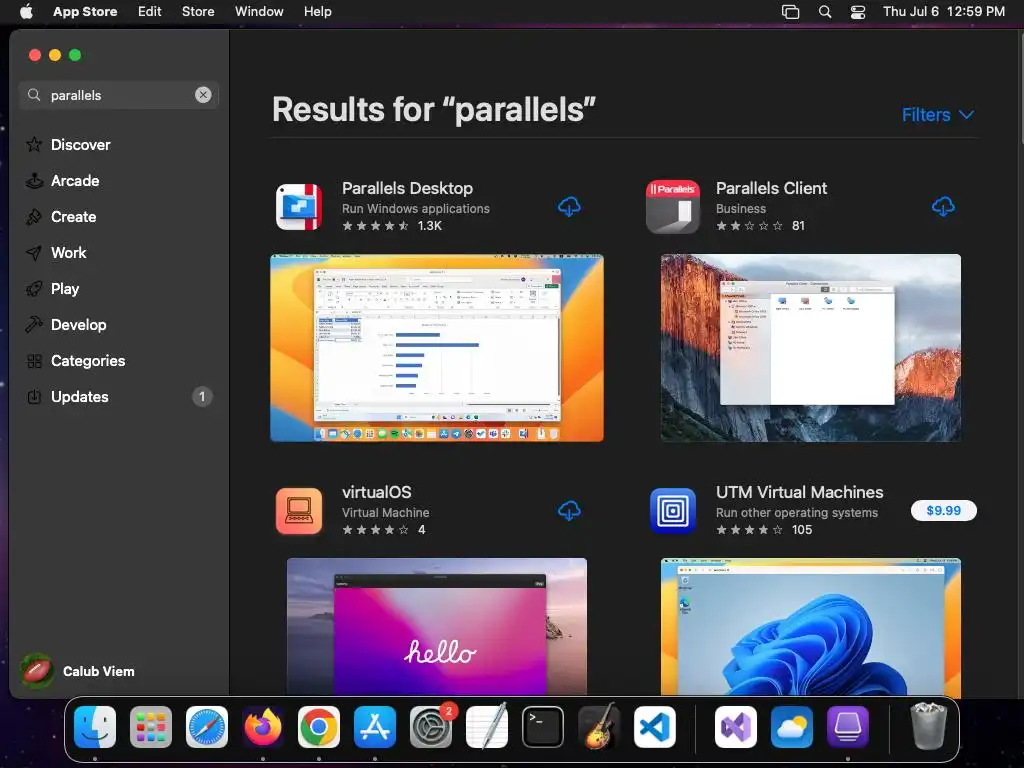
Task: Open the Edit menu
Action: click(x=150, y=11)
